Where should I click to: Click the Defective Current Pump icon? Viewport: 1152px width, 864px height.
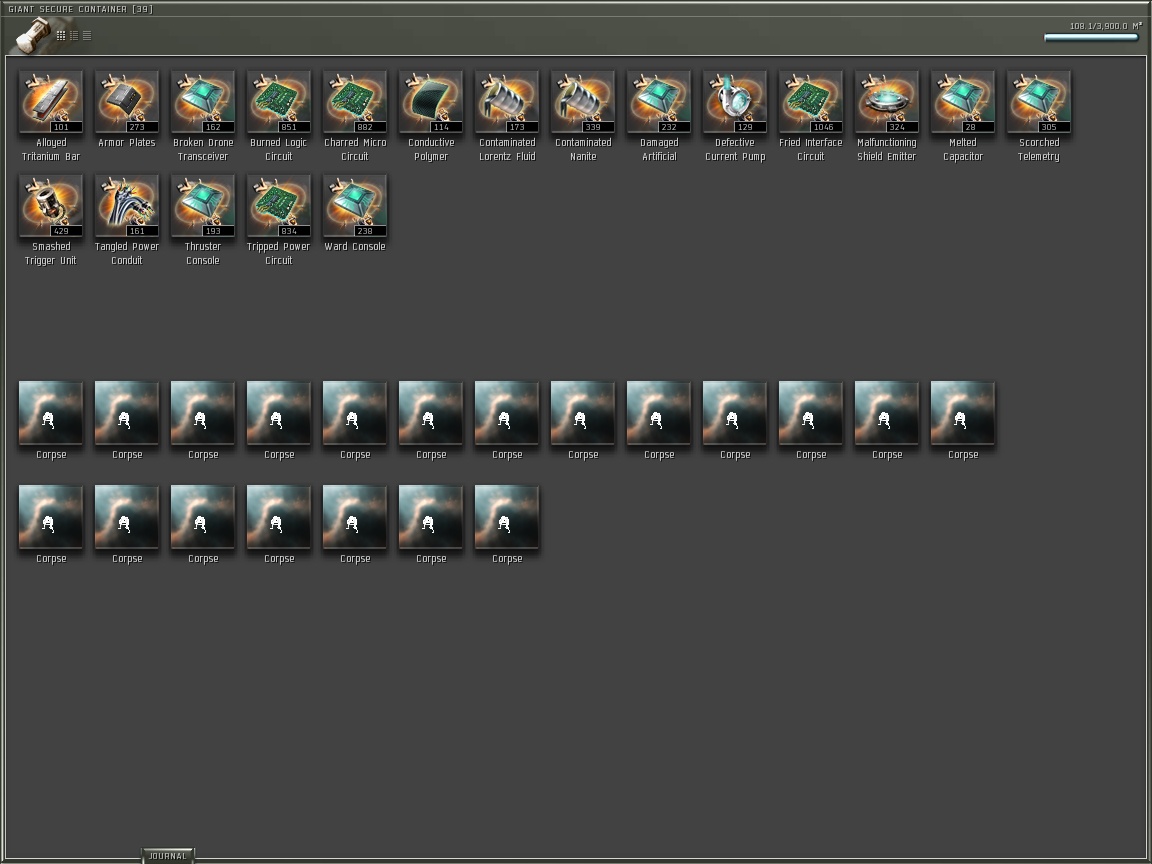point(735,102)
